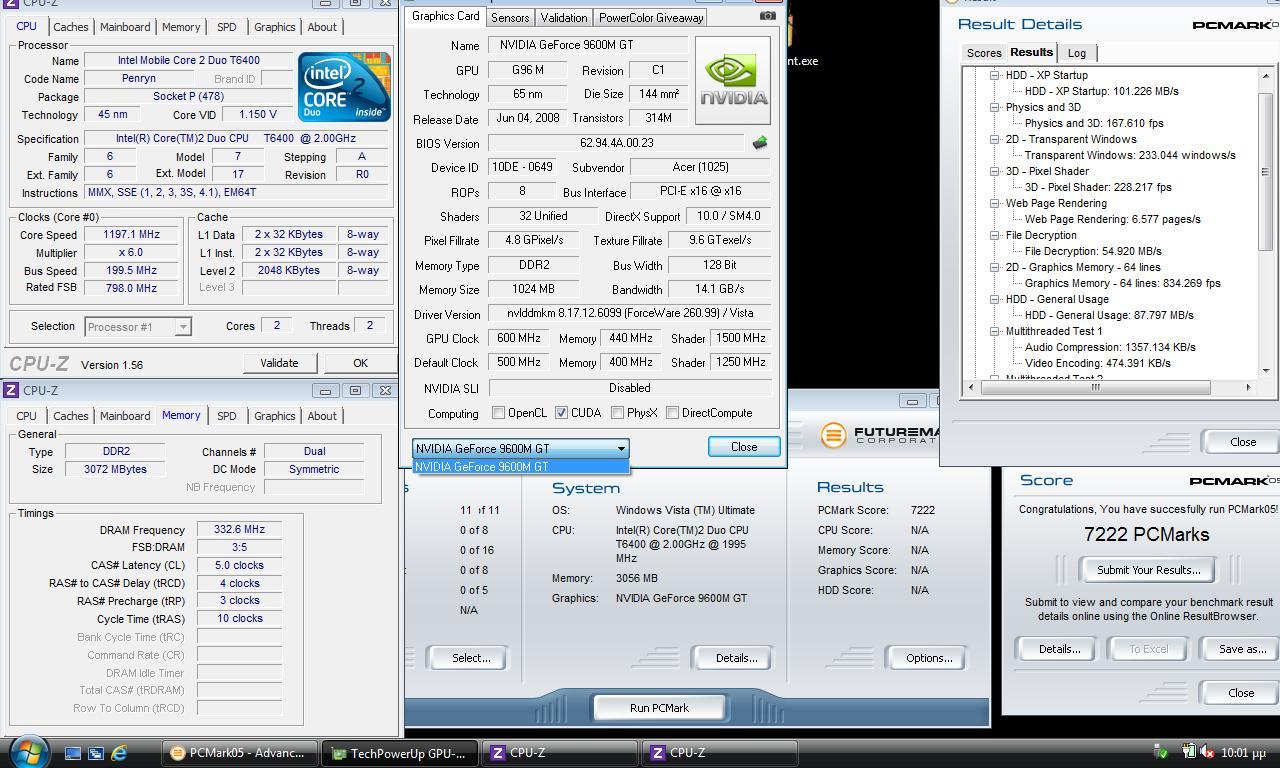Open the Scores tab in Result Details
The height and width of the screenshot is (768, 1280).
tap(983, 53)
